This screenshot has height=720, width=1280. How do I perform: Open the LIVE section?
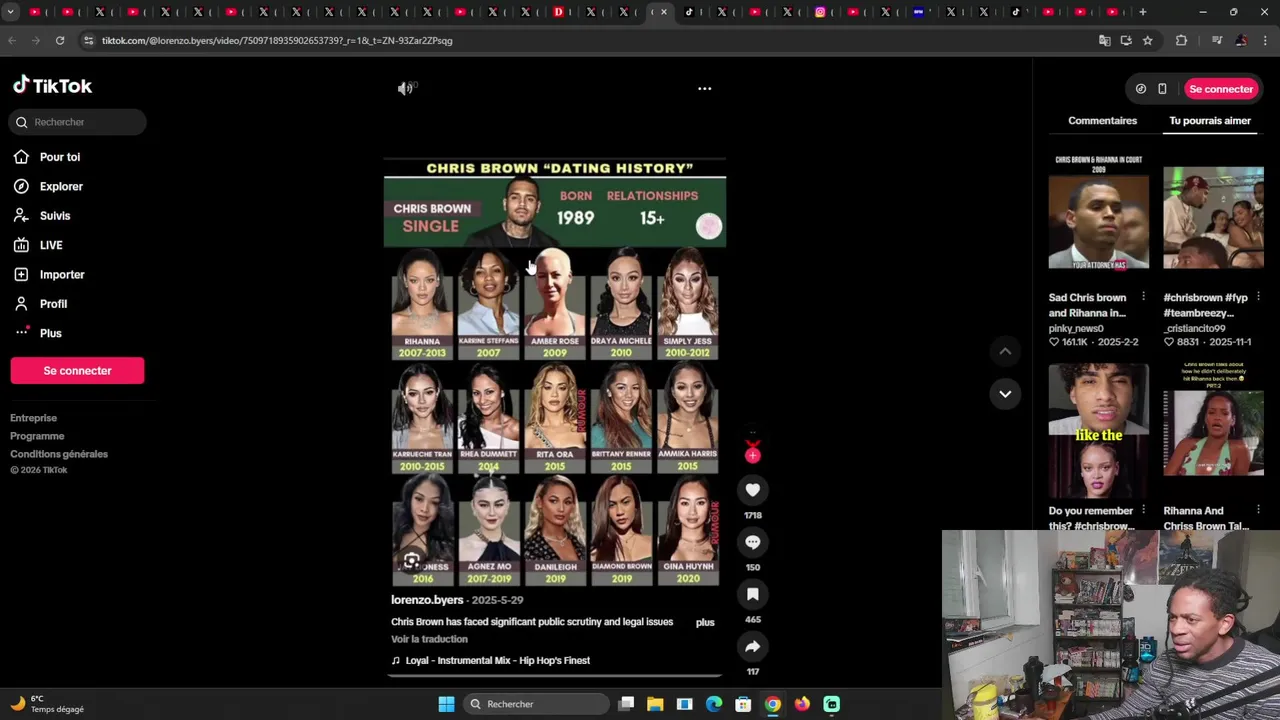point(50,245)
